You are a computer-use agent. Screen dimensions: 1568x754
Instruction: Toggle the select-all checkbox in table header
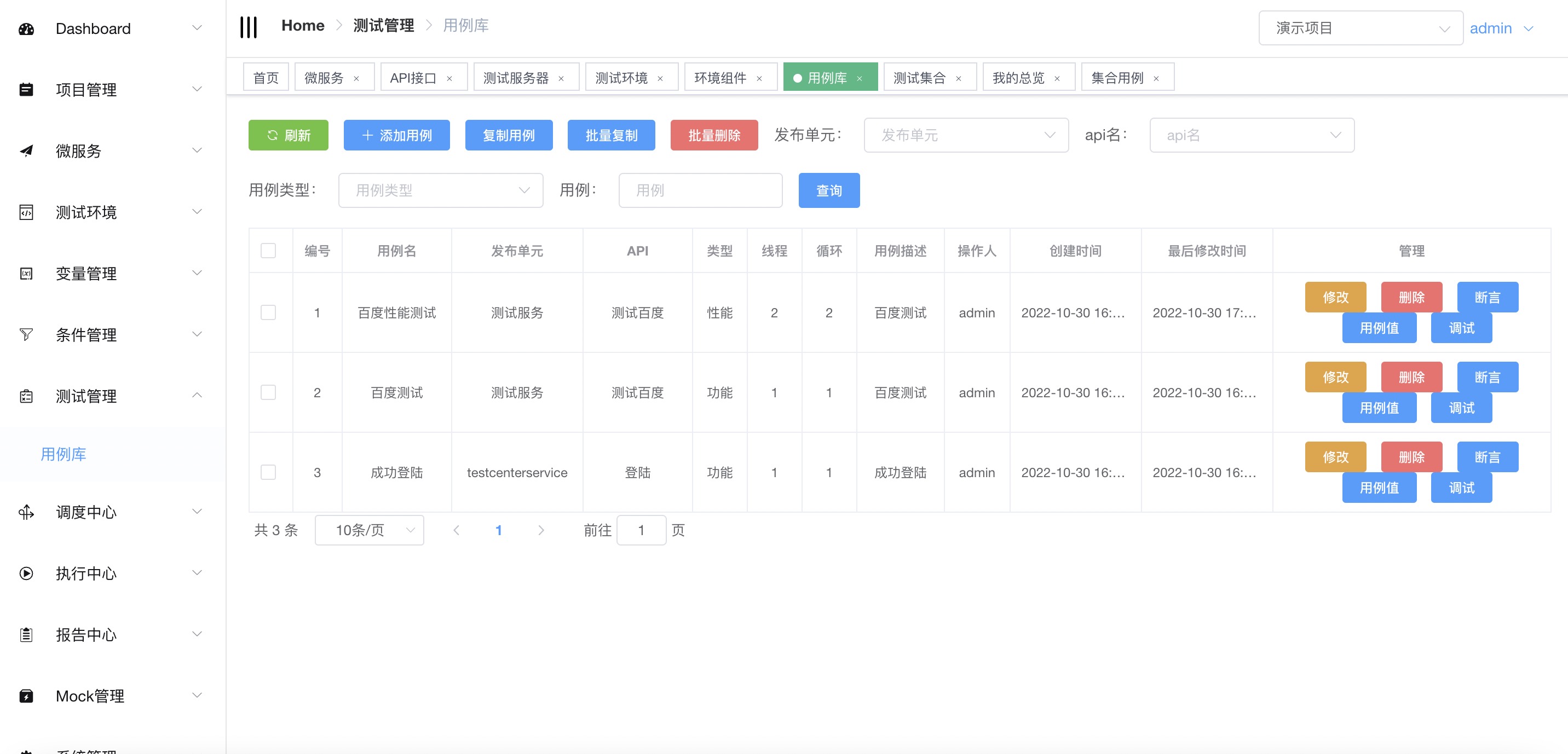tap(268, 250)
